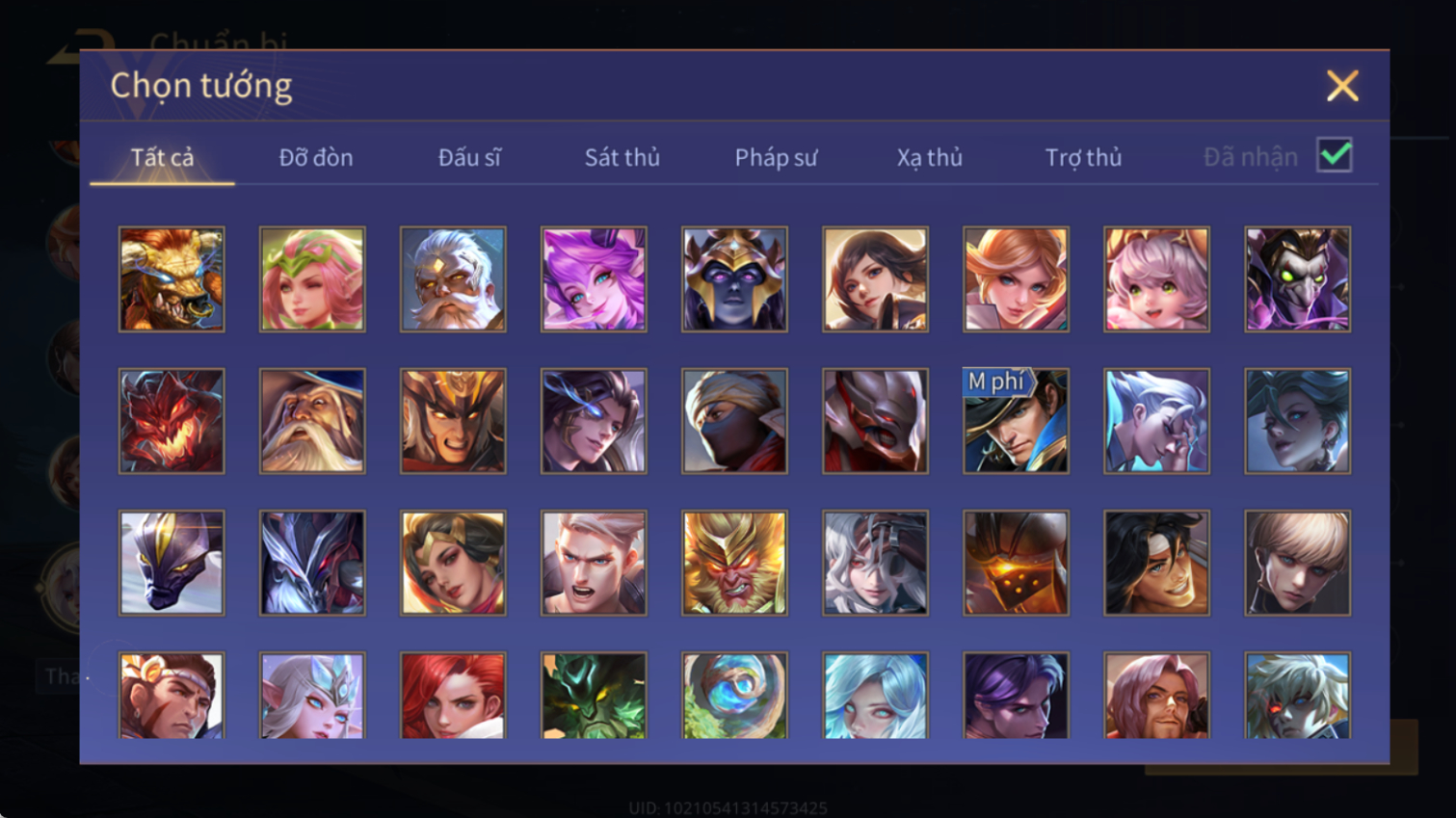Open the 'Trợ thủ' tab
Viewport: 1456px width, 818px height.
[1083, 157]
